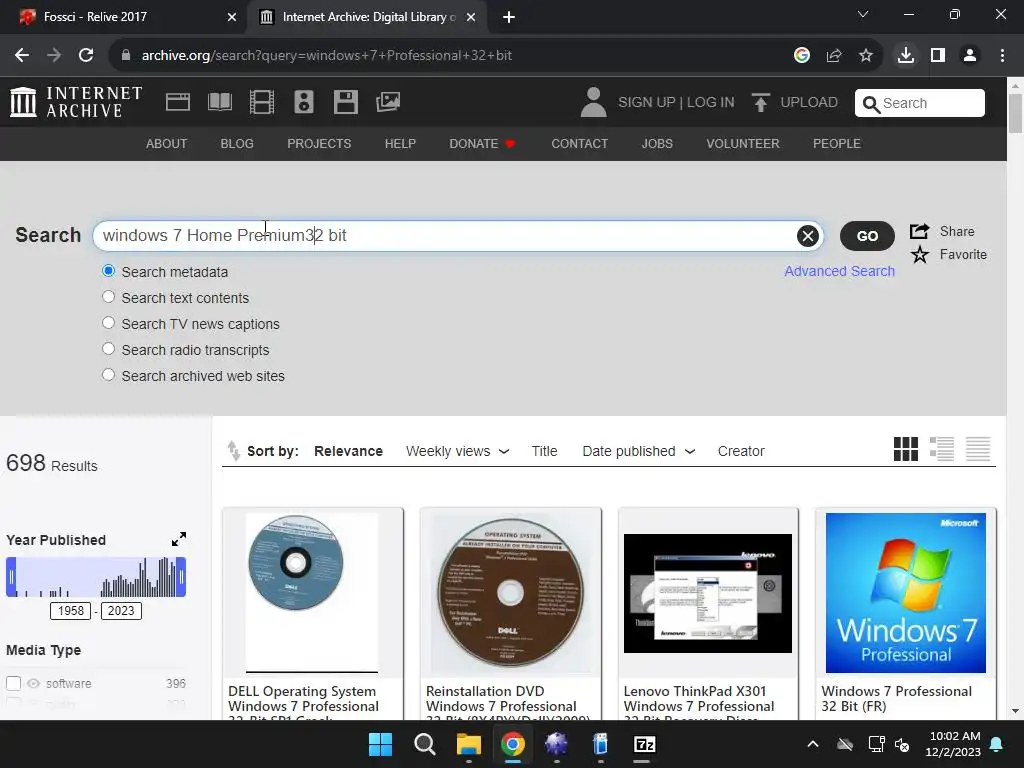Switch to compact list view

pyautogui.click(x=978, y=449)
